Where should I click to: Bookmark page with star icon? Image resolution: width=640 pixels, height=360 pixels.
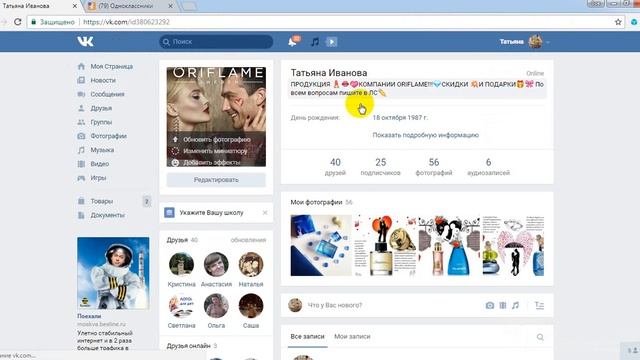(618, 22)
